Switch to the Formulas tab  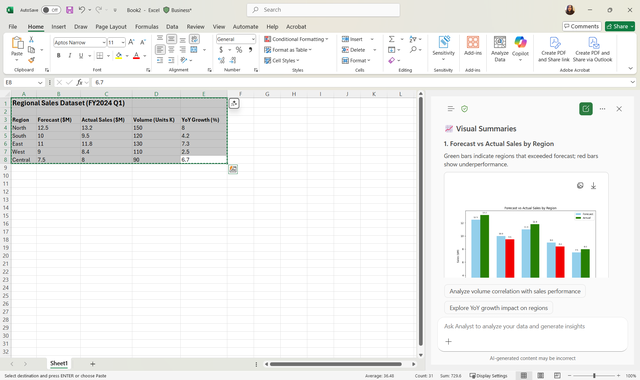(147, 27)
